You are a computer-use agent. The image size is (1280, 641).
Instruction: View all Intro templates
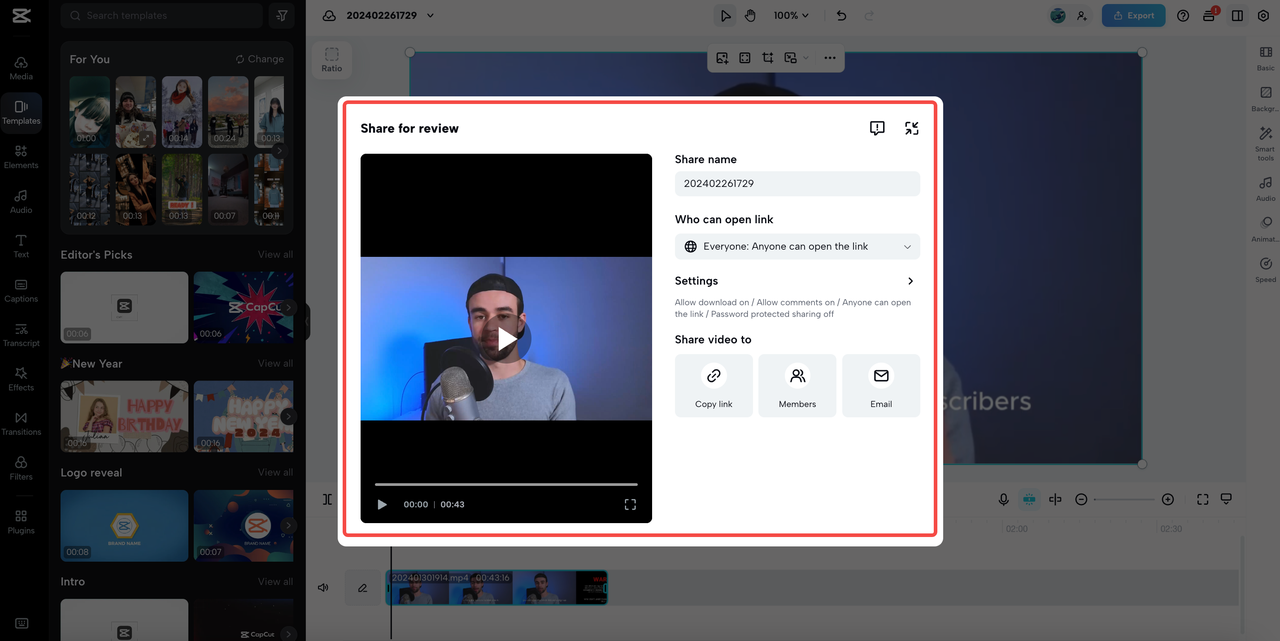275,582
